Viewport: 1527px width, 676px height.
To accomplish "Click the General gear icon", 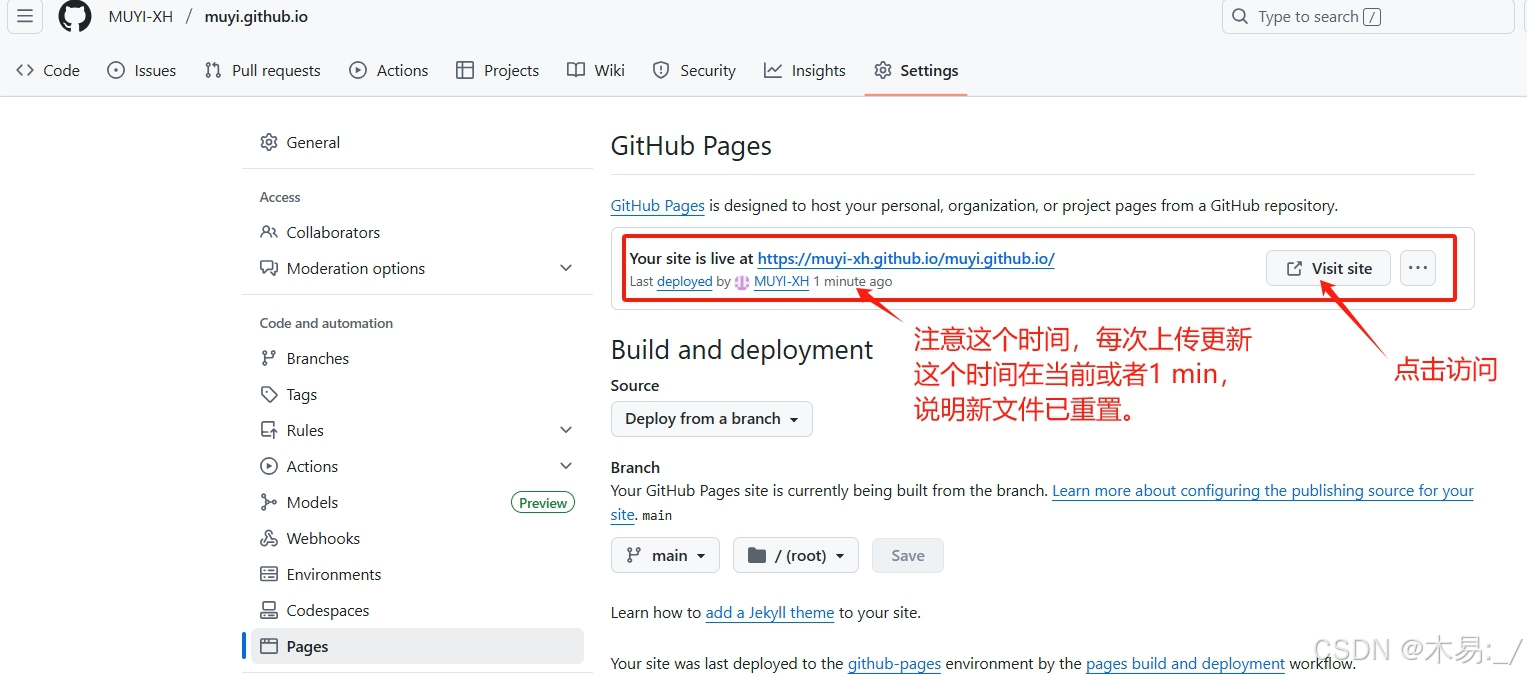I will click(268, 142).
